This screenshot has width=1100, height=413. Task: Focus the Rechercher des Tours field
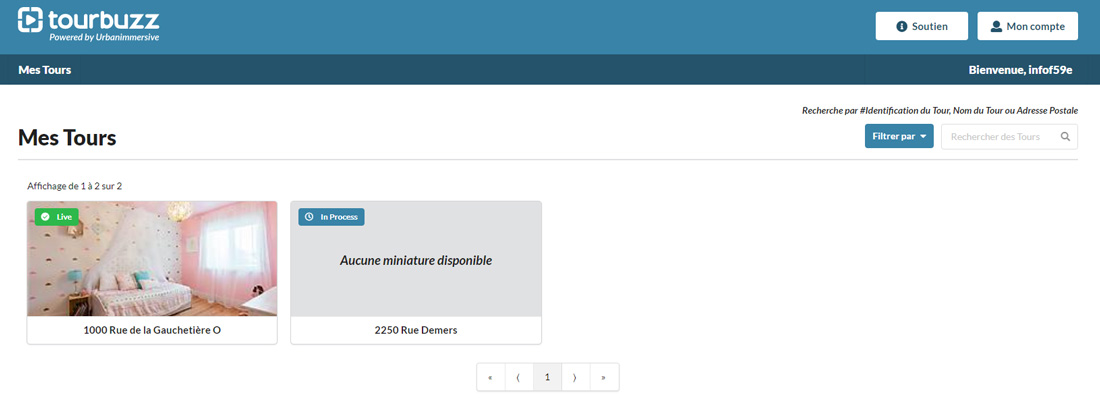coord(1009,136)
